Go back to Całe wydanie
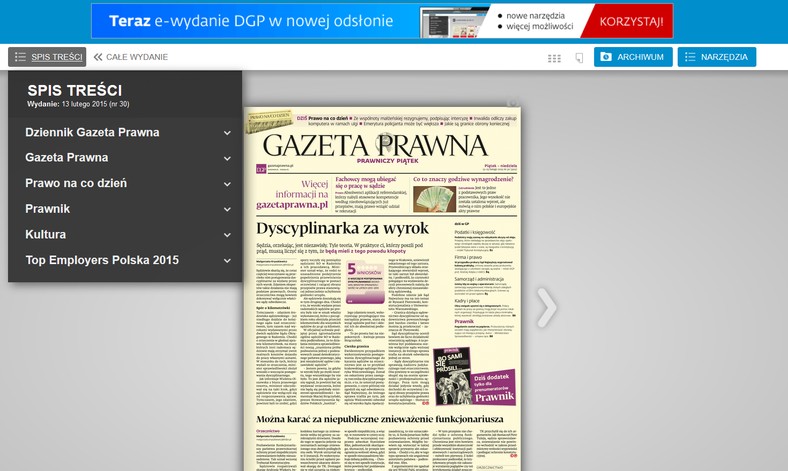788x471 pixels. (x=131, y=57)
